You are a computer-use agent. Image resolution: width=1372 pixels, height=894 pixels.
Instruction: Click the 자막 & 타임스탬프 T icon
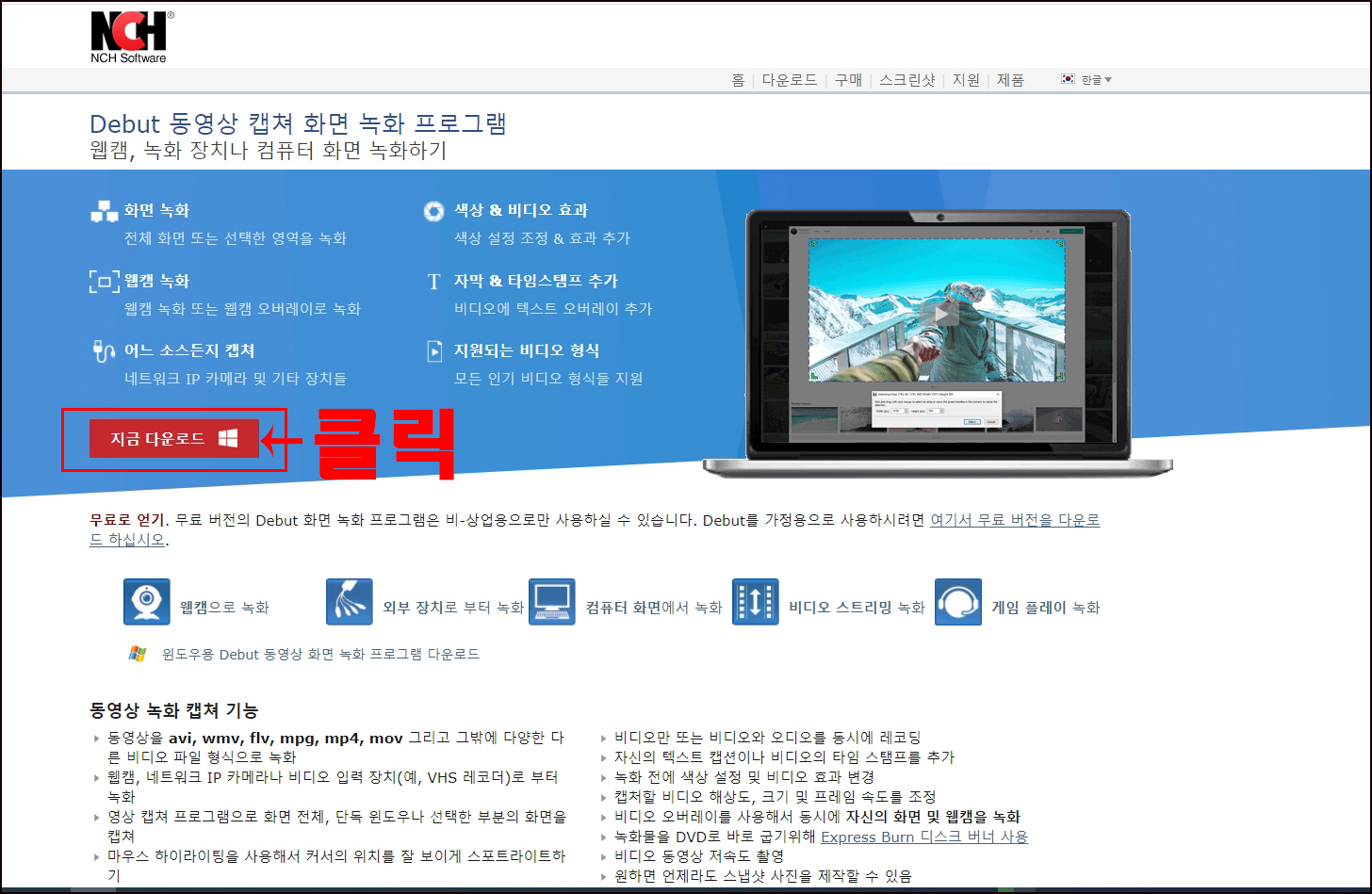pyautogui.click(x=433, y=281)
